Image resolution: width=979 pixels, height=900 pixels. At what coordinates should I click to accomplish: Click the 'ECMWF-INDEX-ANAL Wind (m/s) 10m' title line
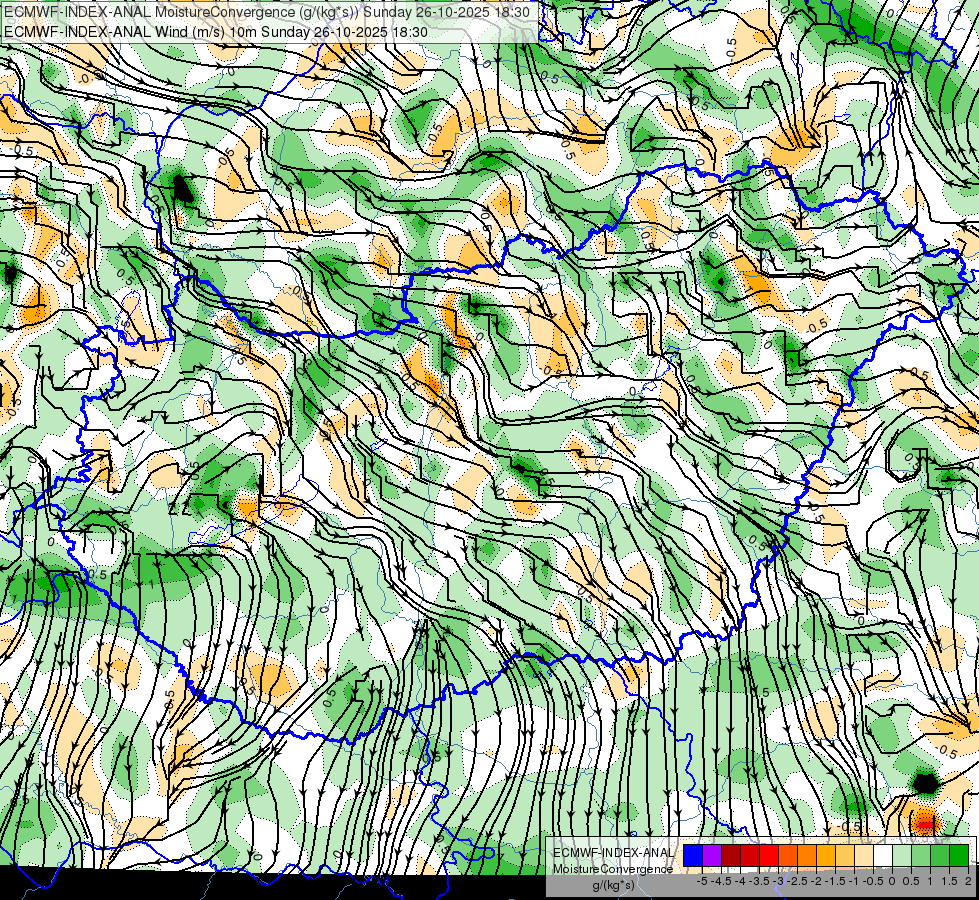click(x=216, y=31)
